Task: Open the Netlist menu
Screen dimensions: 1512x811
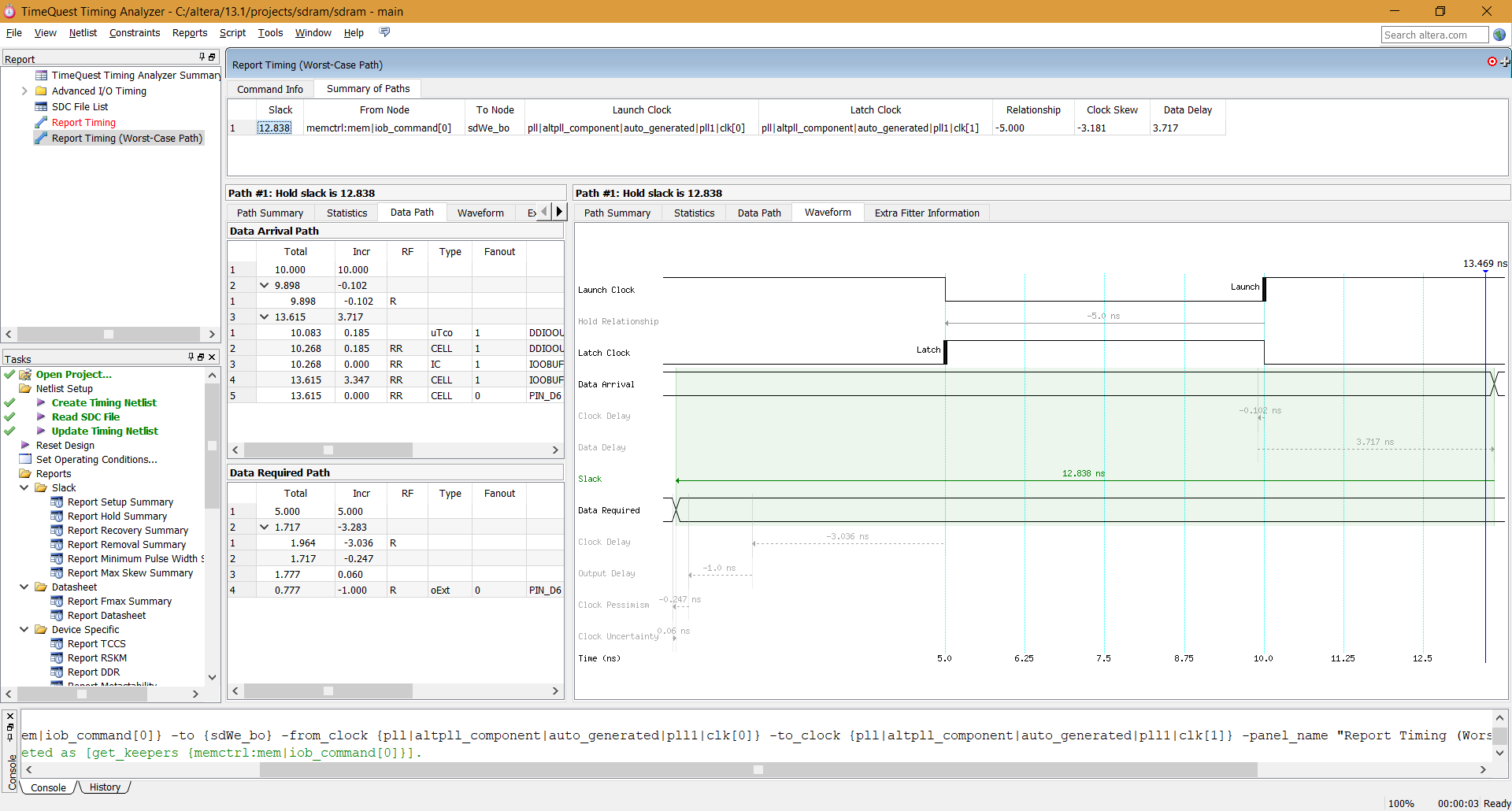Action: tap(83, 33)
